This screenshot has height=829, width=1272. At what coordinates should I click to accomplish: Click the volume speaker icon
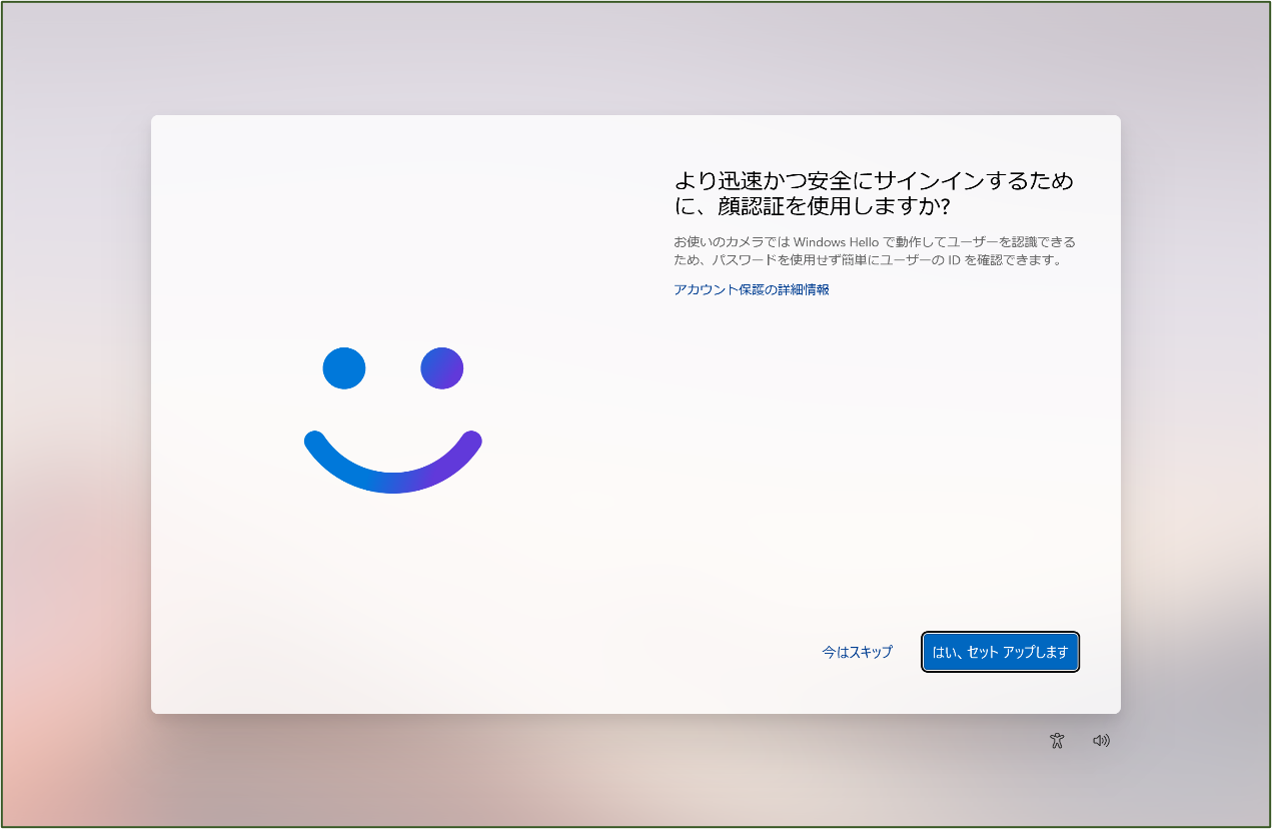pos(1101,741)
